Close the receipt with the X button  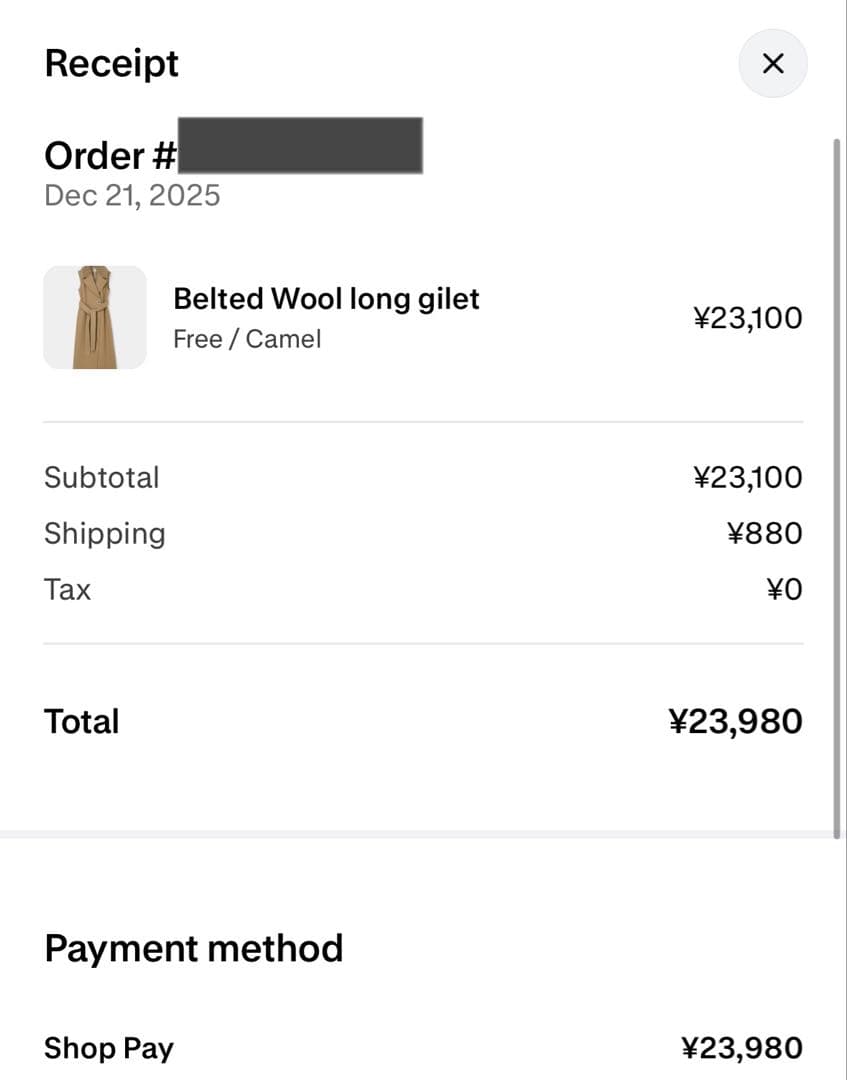772,64
